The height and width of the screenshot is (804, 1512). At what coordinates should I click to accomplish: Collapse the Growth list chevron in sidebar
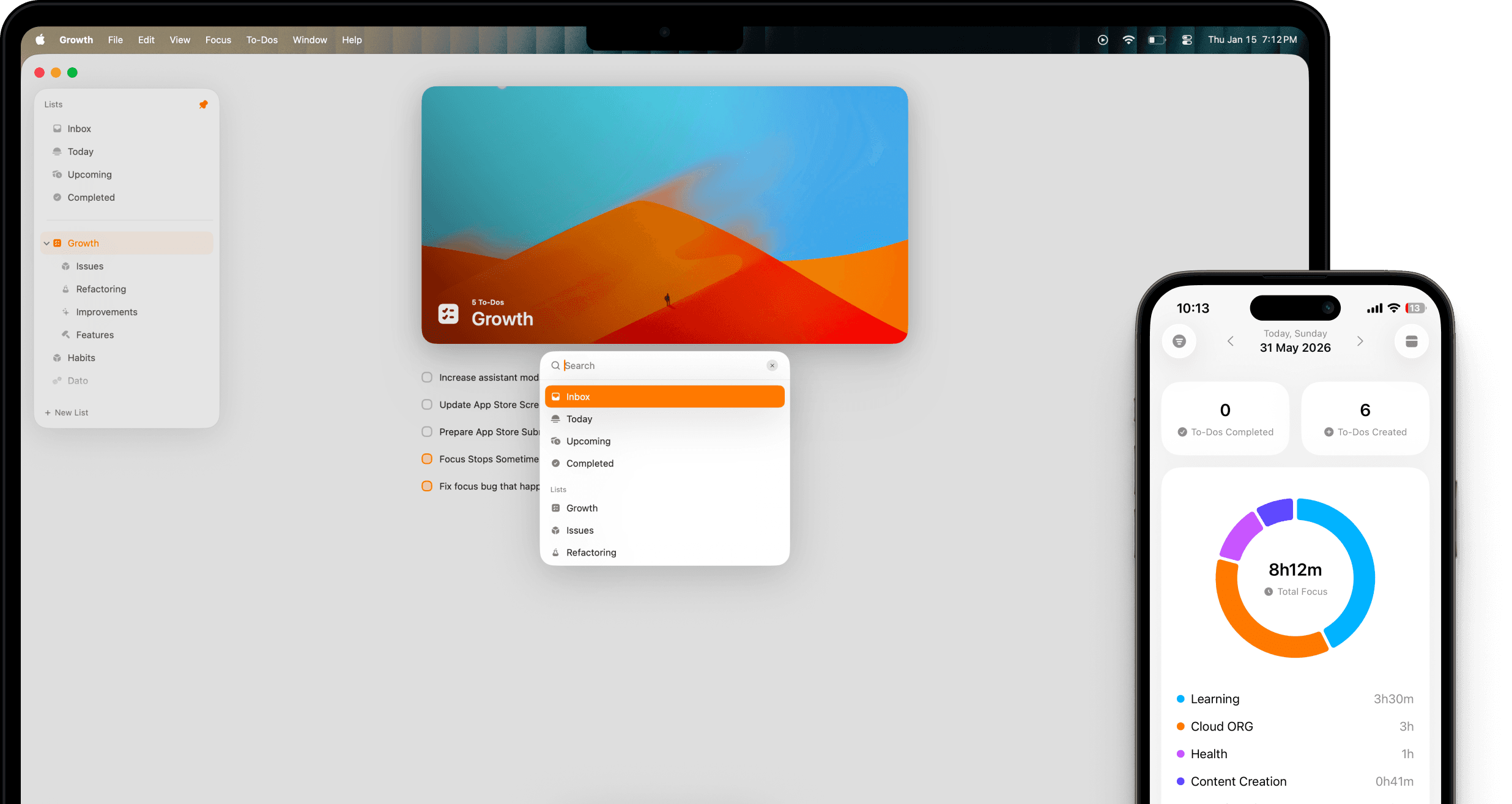click(46, 243)
